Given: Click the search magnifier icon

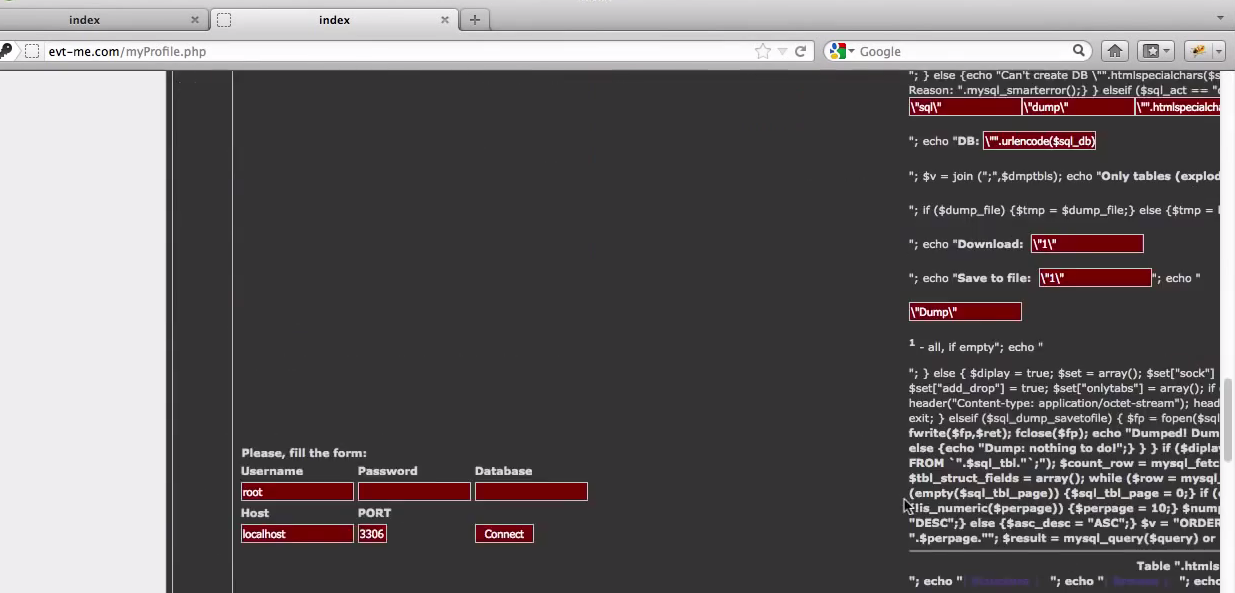Looking at the screenshot, I should 1079,51.
